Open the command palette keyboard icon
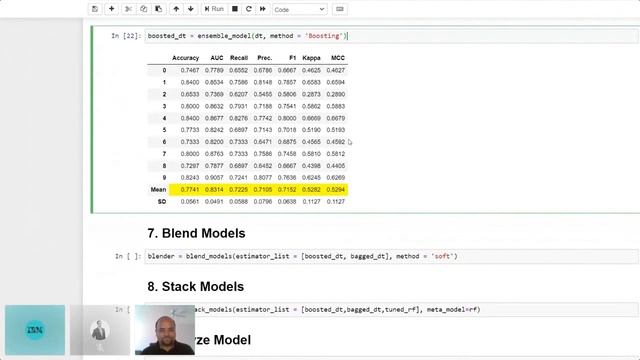 pos(340,9)
